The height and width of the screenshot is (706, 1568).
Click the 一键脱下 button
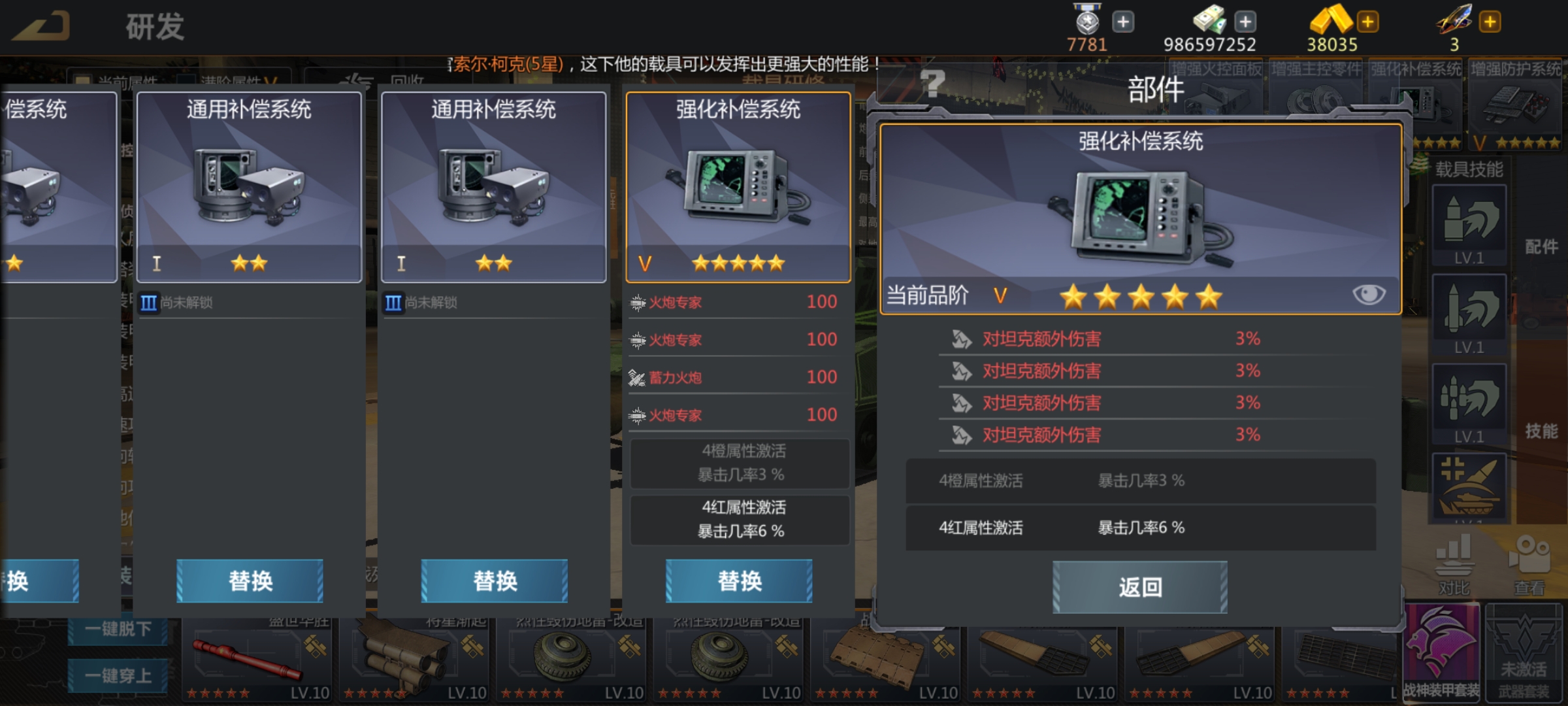(118, 629)
